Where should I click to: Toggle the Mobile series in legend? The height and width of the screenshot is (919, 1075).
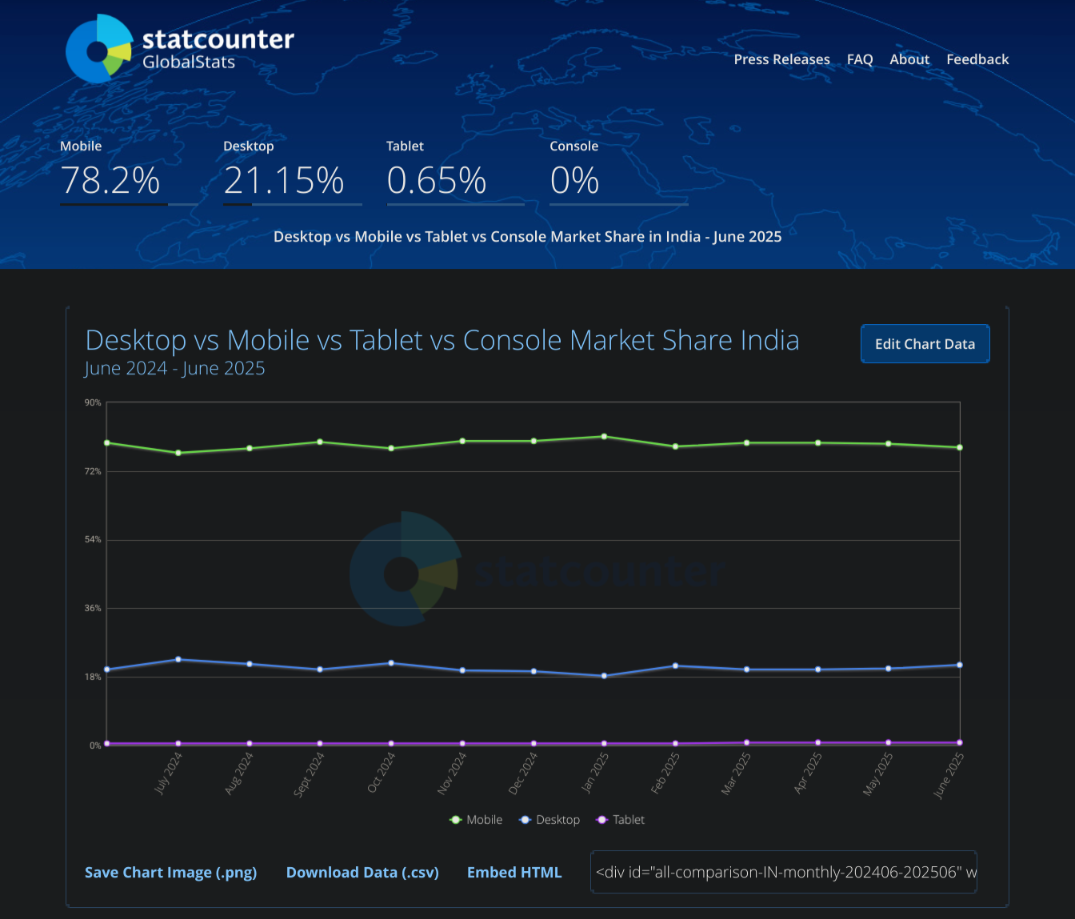(x=476, y=820)
